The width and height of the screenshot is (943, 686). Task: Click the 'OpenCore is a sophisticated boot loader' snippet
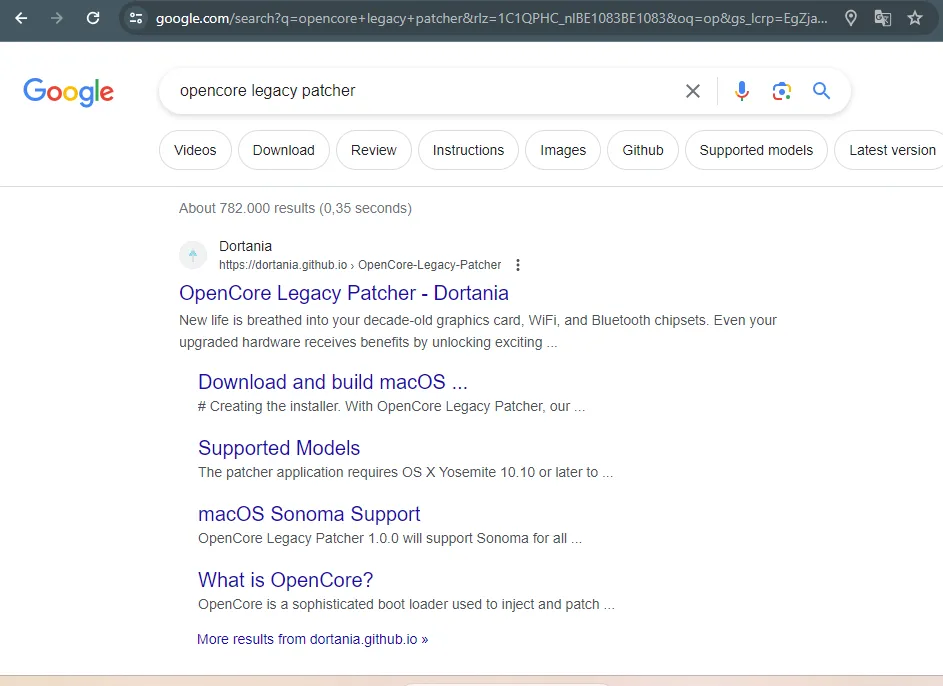[407, 605]
